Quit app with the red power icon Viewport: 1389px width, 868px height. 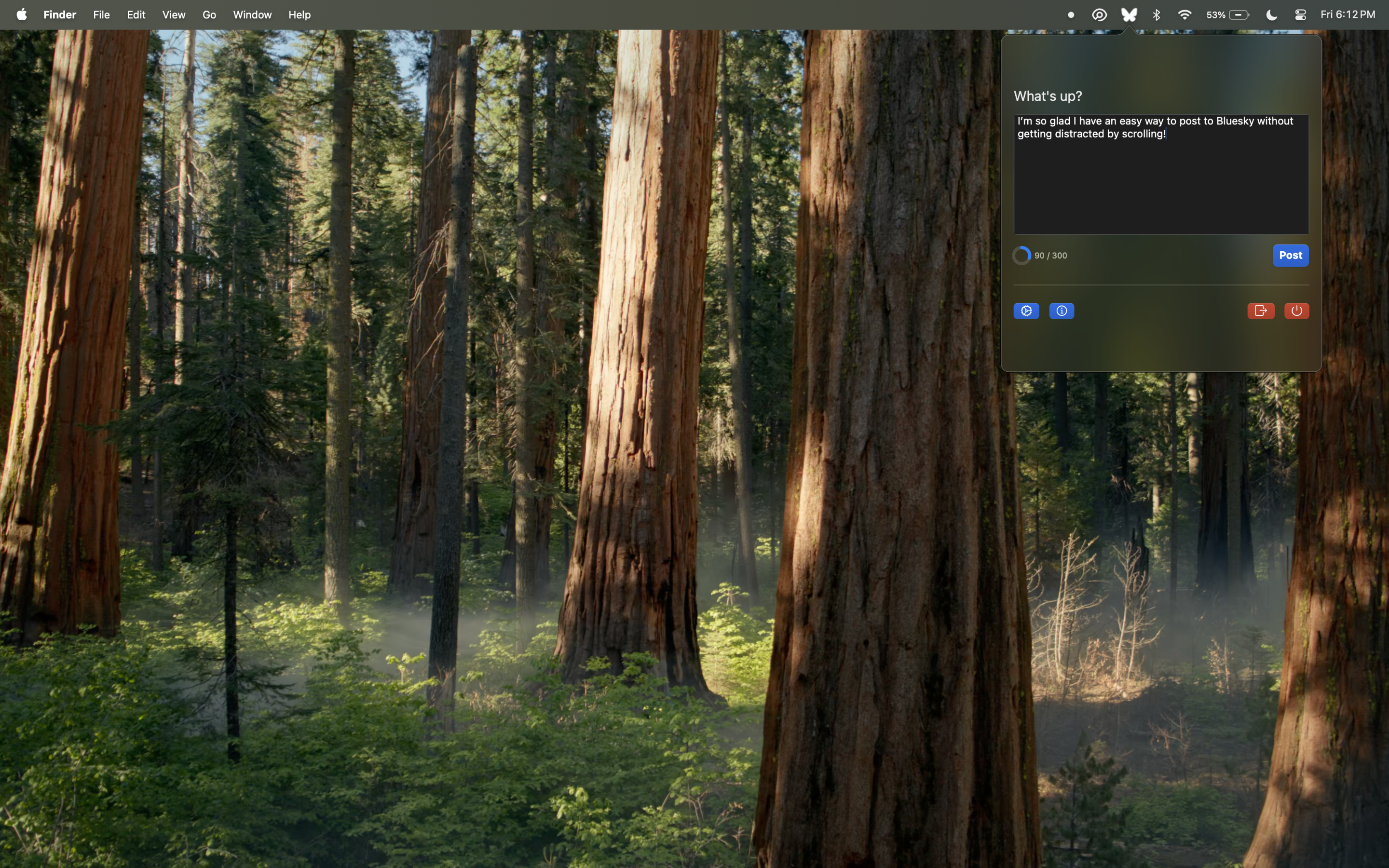[1296, 311]
